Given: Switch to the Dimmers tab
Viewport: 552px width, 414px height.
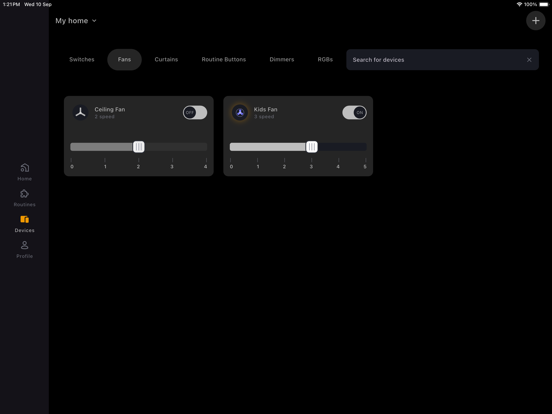Looking at the screenshot, I should pos(282,59).
